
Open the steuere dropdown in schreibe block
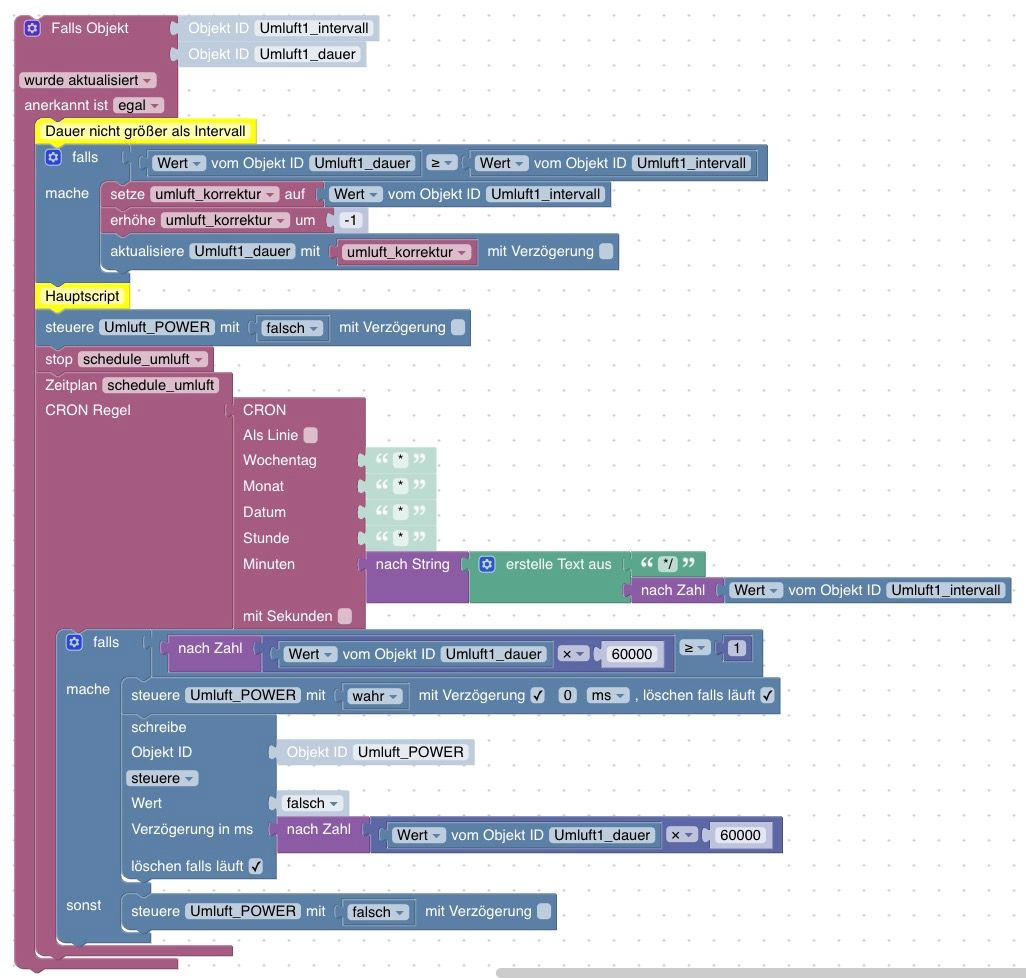click(x=162, y=778)
